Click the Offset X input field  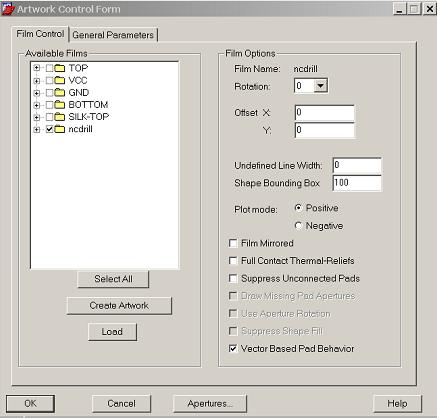325,113
